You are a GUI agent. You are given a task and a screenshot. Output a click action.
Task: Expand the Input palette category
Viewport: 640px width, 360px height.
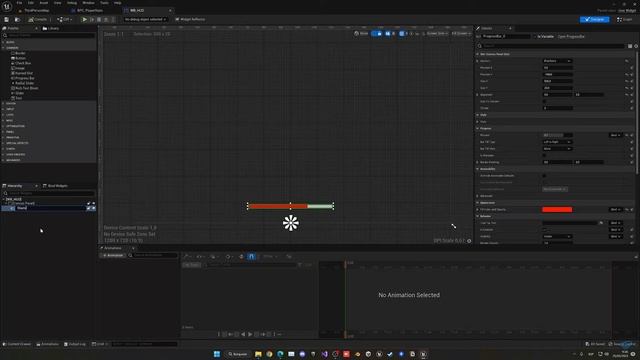pyautogui.click(x=3, y=109)
